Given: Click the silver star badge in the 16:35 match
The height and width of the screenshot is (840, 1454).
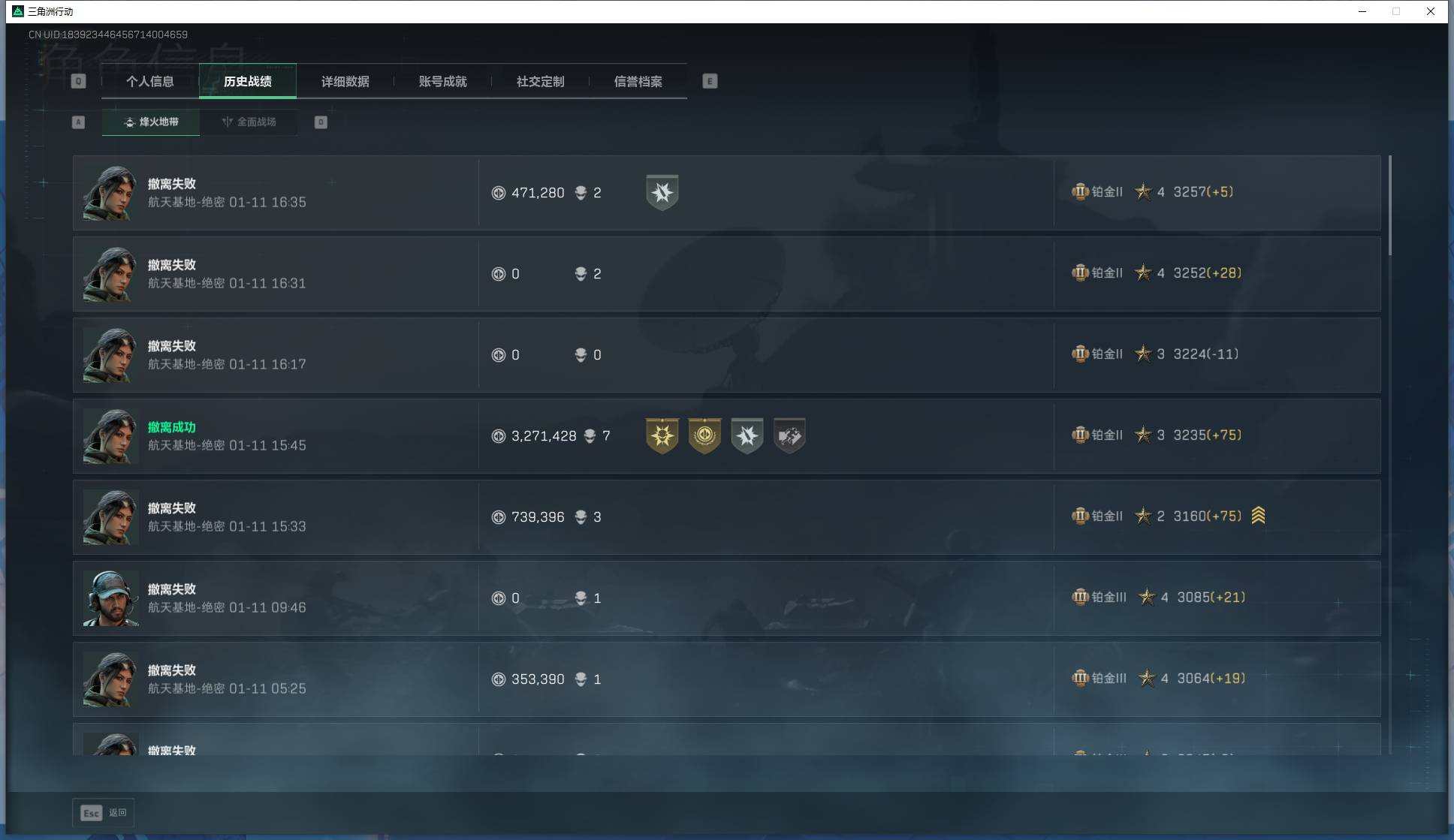Looking at the screenshot, I should (662, 192).
